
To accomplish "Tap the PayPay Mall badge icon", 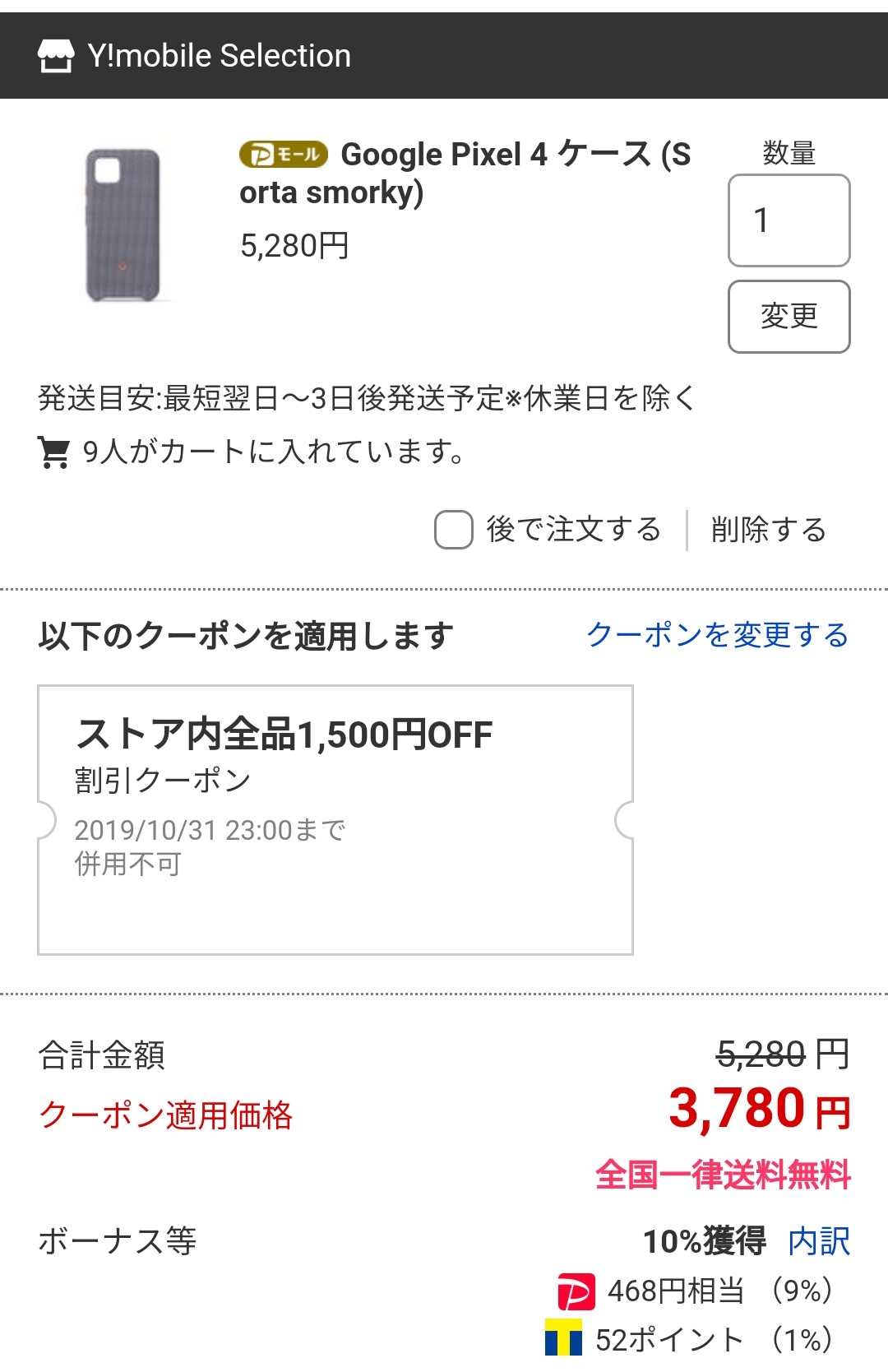I will click(x=284, y=155).
